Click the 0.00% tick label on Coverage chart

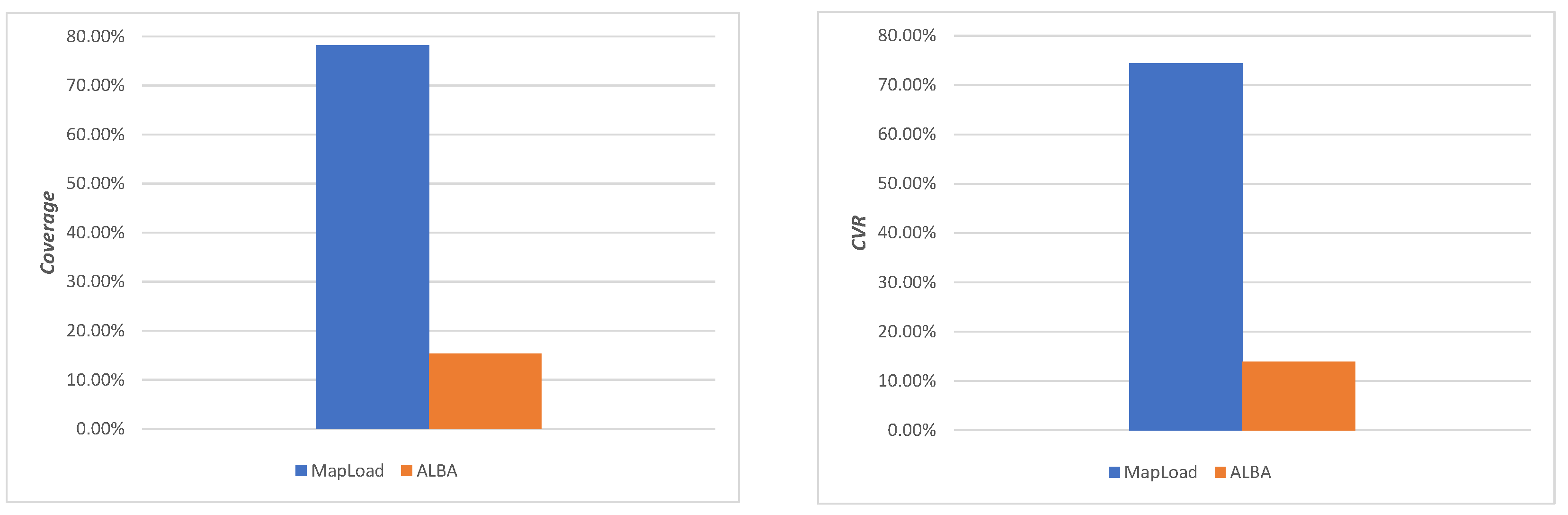point(100,429)
